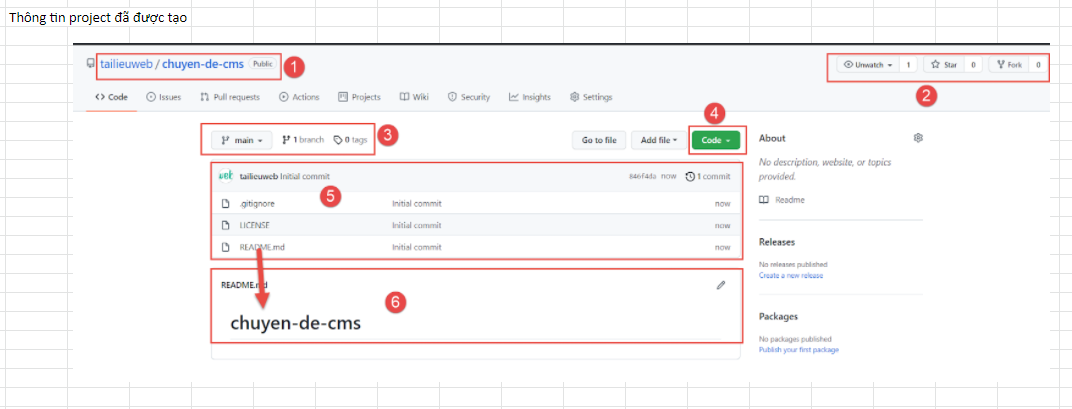Open the Actions tab
1072x409 pixels.
pos(299,97)
